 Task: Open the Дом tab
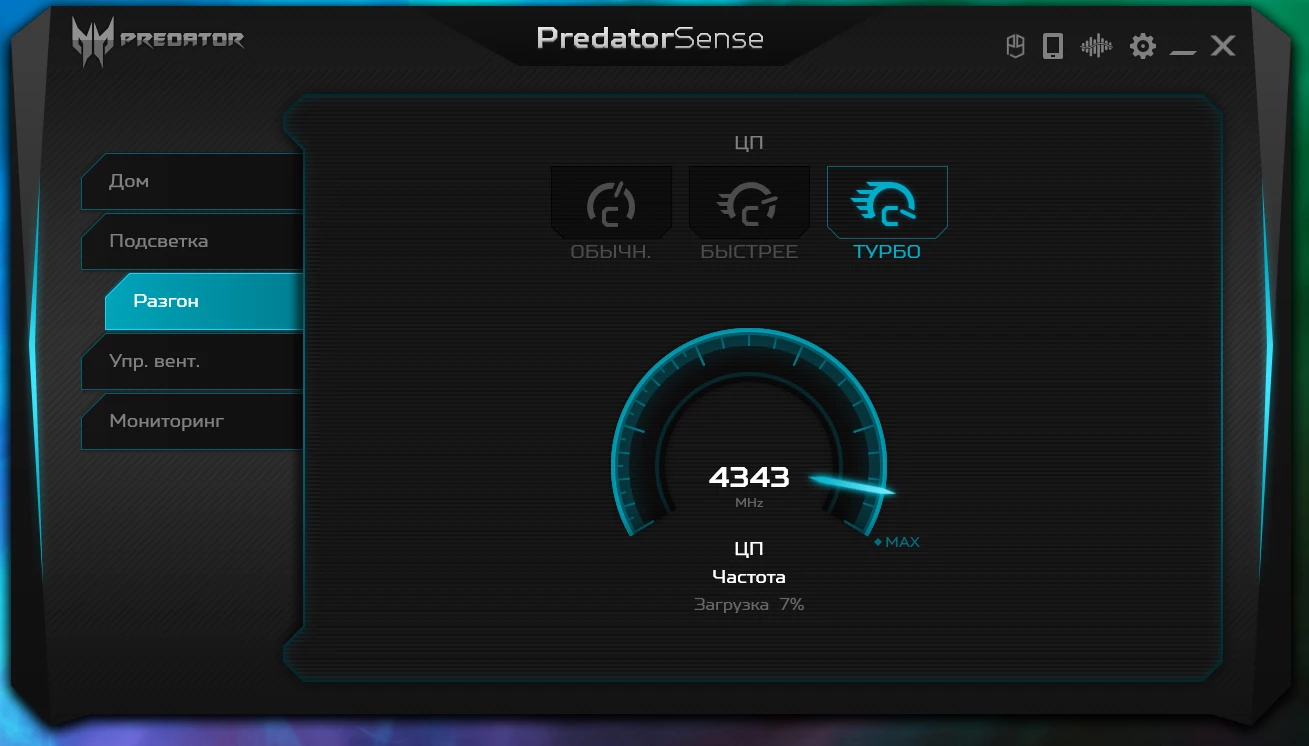(192, 182)
